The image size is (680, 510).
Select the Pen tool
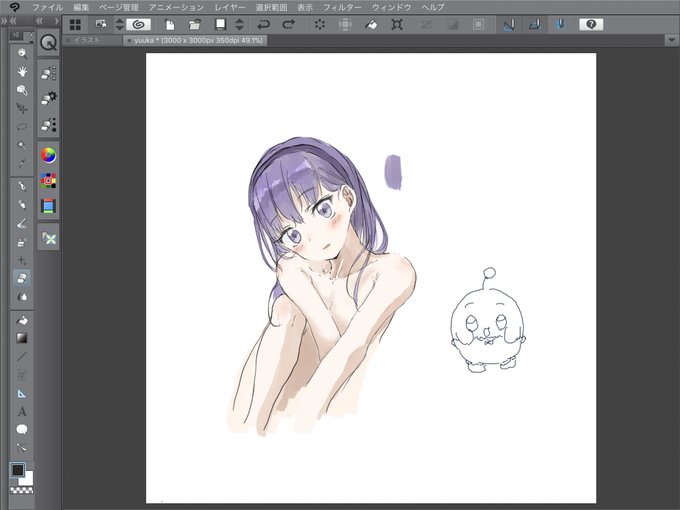22,186
